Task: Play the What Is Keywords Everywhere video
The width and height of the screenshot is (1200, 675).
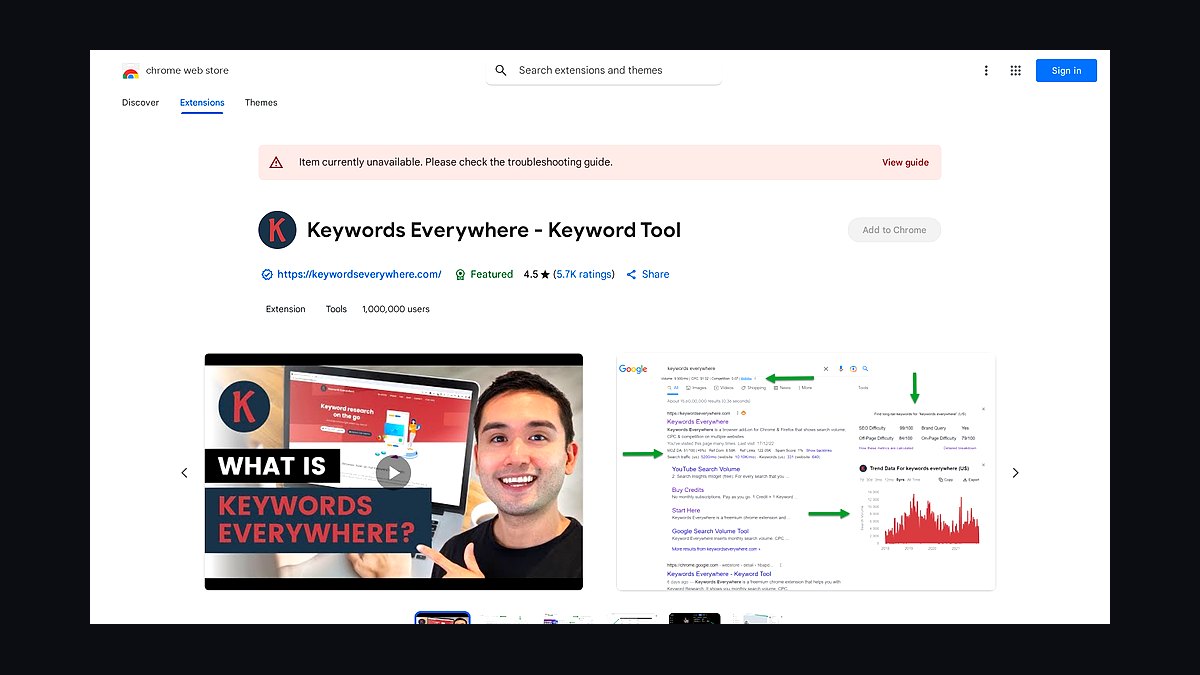Action: [394, 472]
